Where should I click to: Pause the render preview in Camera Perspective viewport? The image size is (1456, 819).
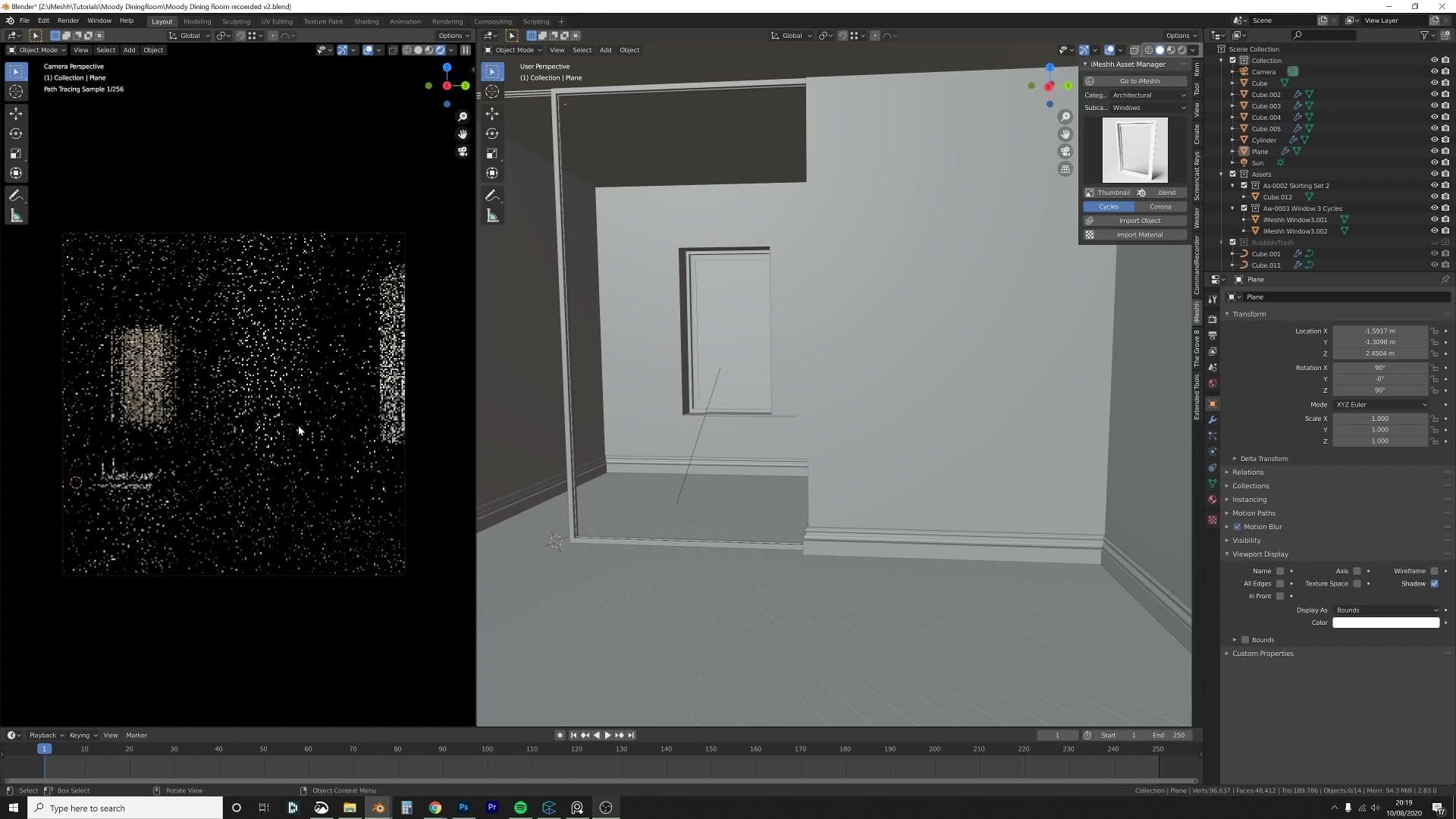(x=466, y=50)
